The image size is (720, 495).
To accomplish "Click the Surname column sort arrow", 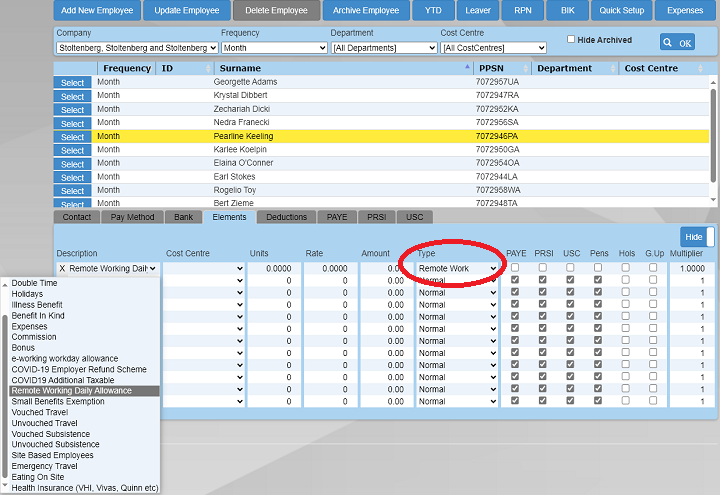I will coord(468,69).
